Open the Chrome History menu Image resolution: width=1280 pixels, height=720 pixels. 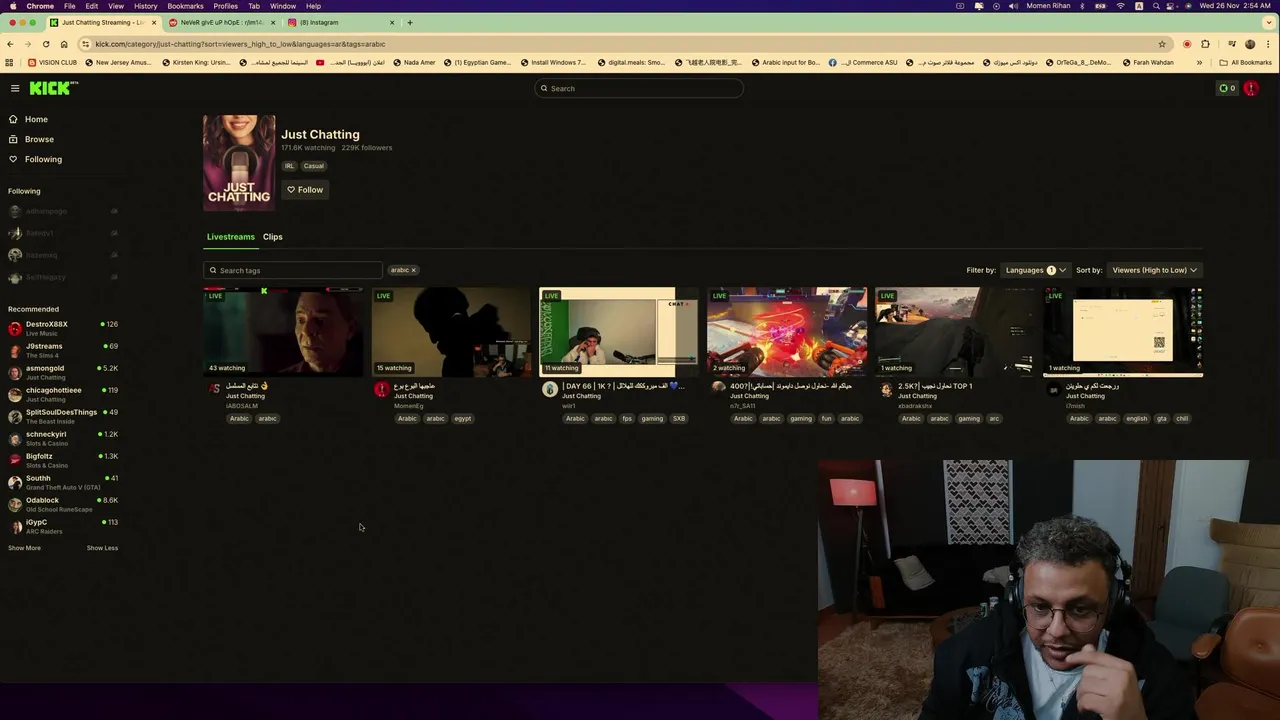146,6
